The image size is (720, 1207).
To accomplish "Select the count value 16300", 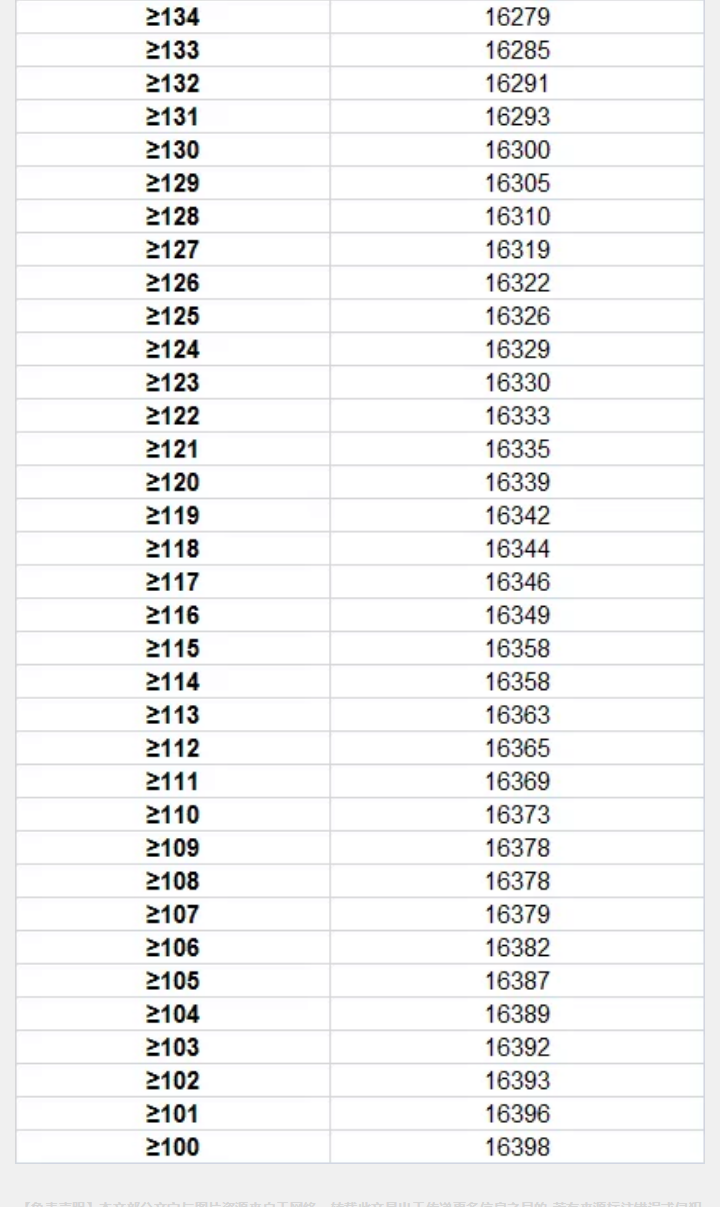I will [x=517, y=150].
